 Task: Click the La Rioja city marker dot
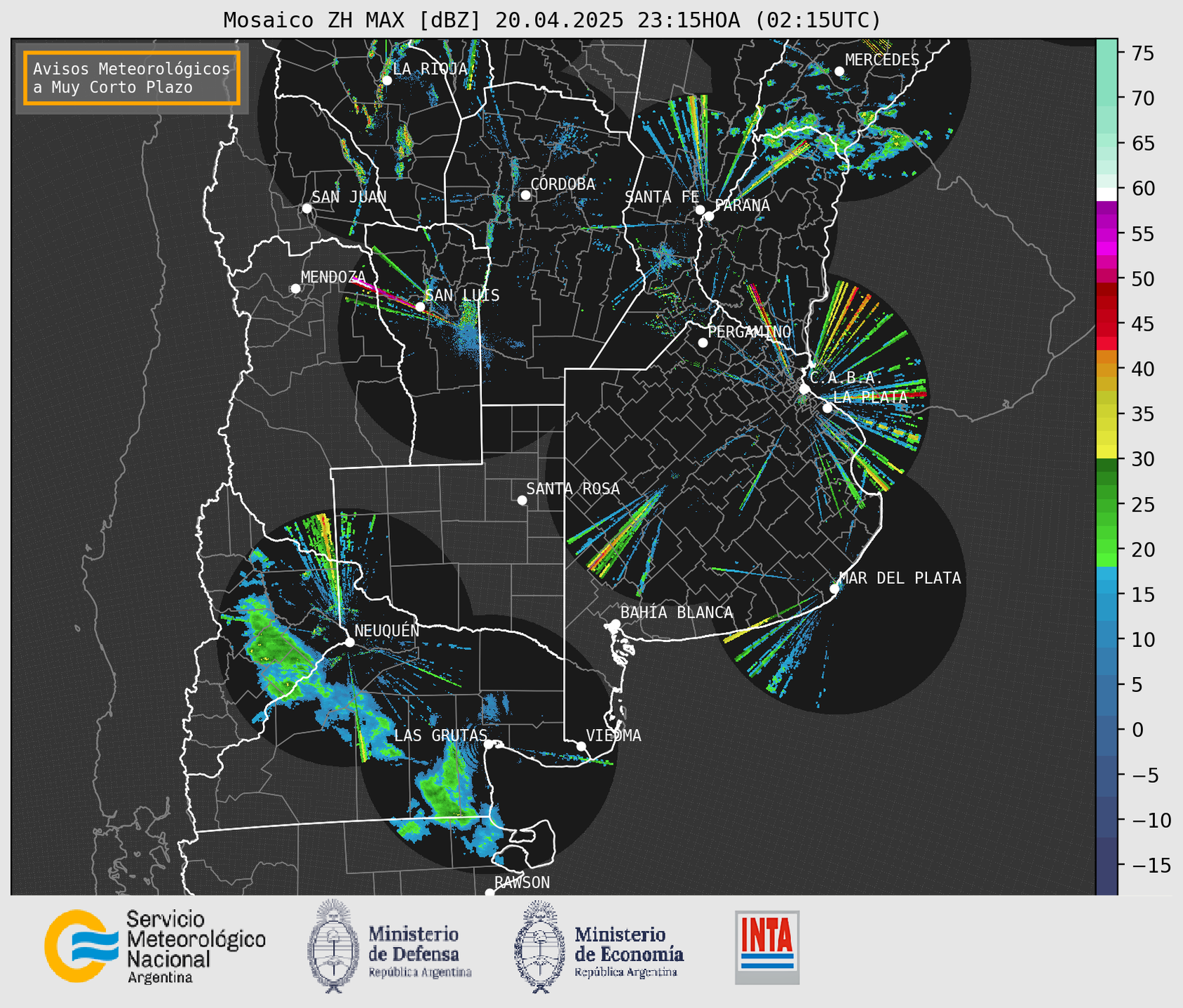click(386, 81)
